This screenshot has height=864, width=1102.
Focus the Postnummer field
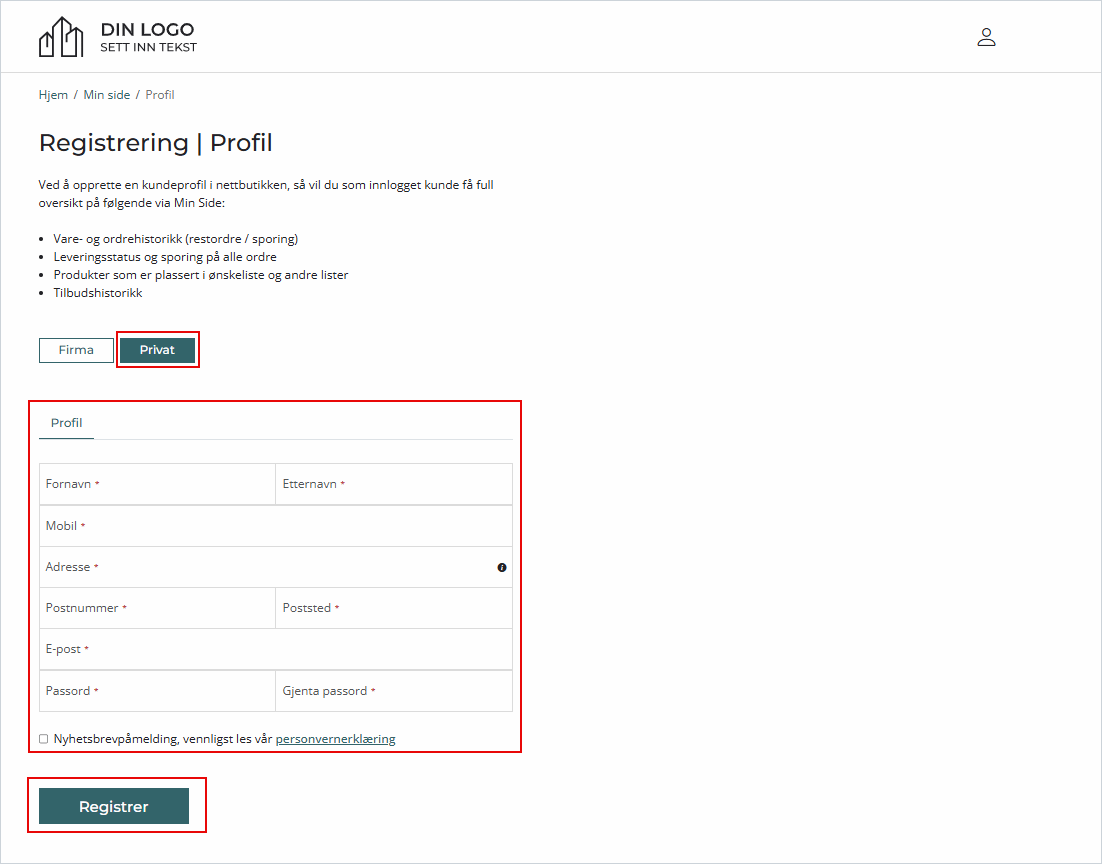point(157,608)
